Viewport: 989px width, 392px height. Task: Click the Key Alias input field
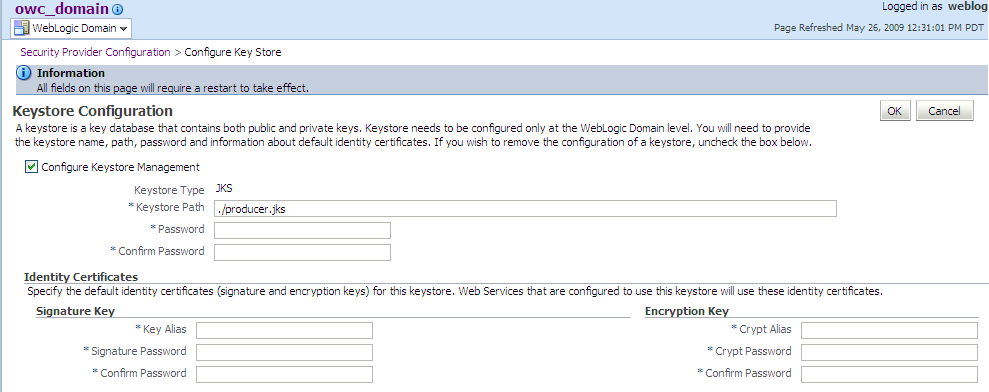pos(284,331)
